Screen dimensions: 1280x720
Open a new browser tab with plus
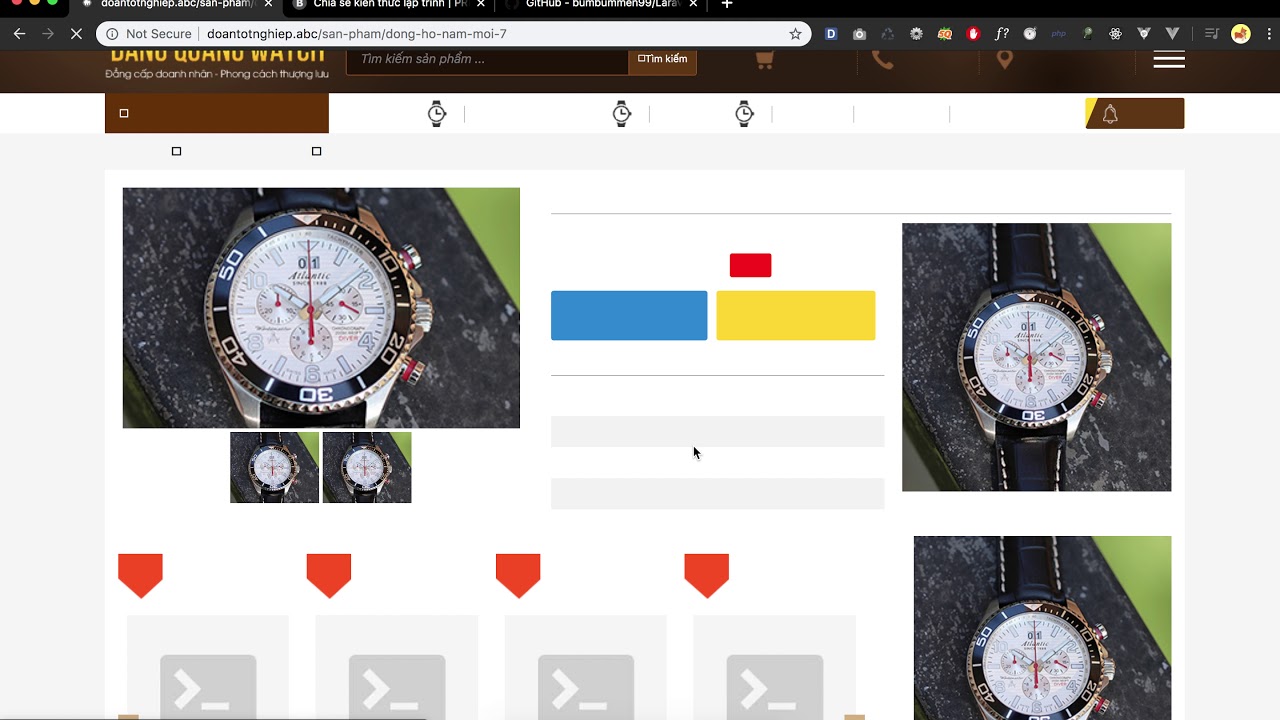(727, 4)
